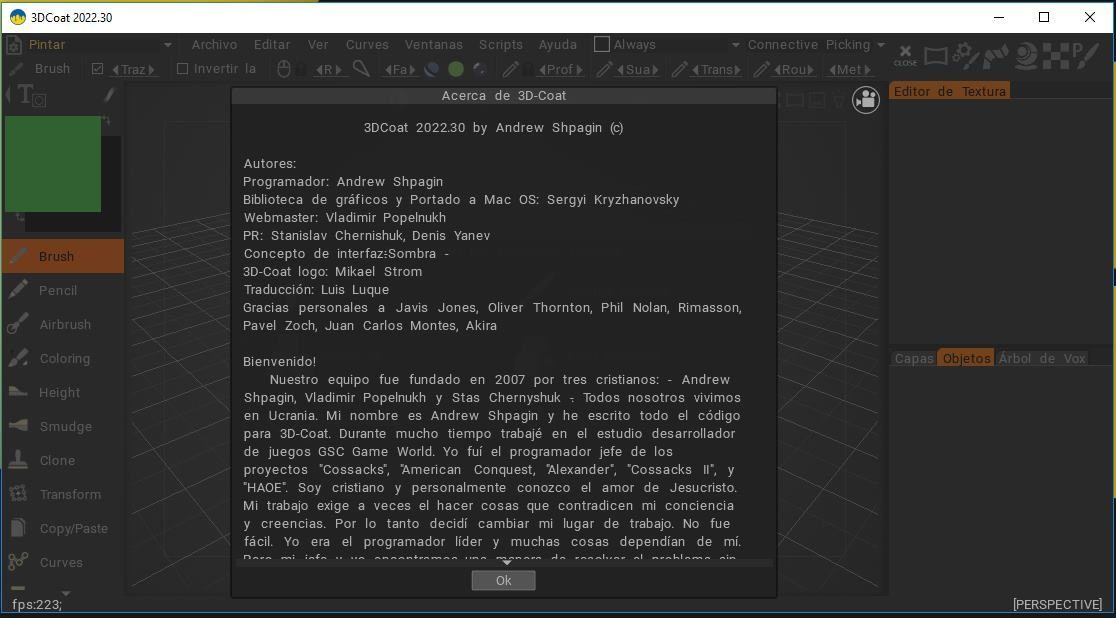Switch to the Objetos tab
Screen dimensions: 1116x618
coord(967,358)
